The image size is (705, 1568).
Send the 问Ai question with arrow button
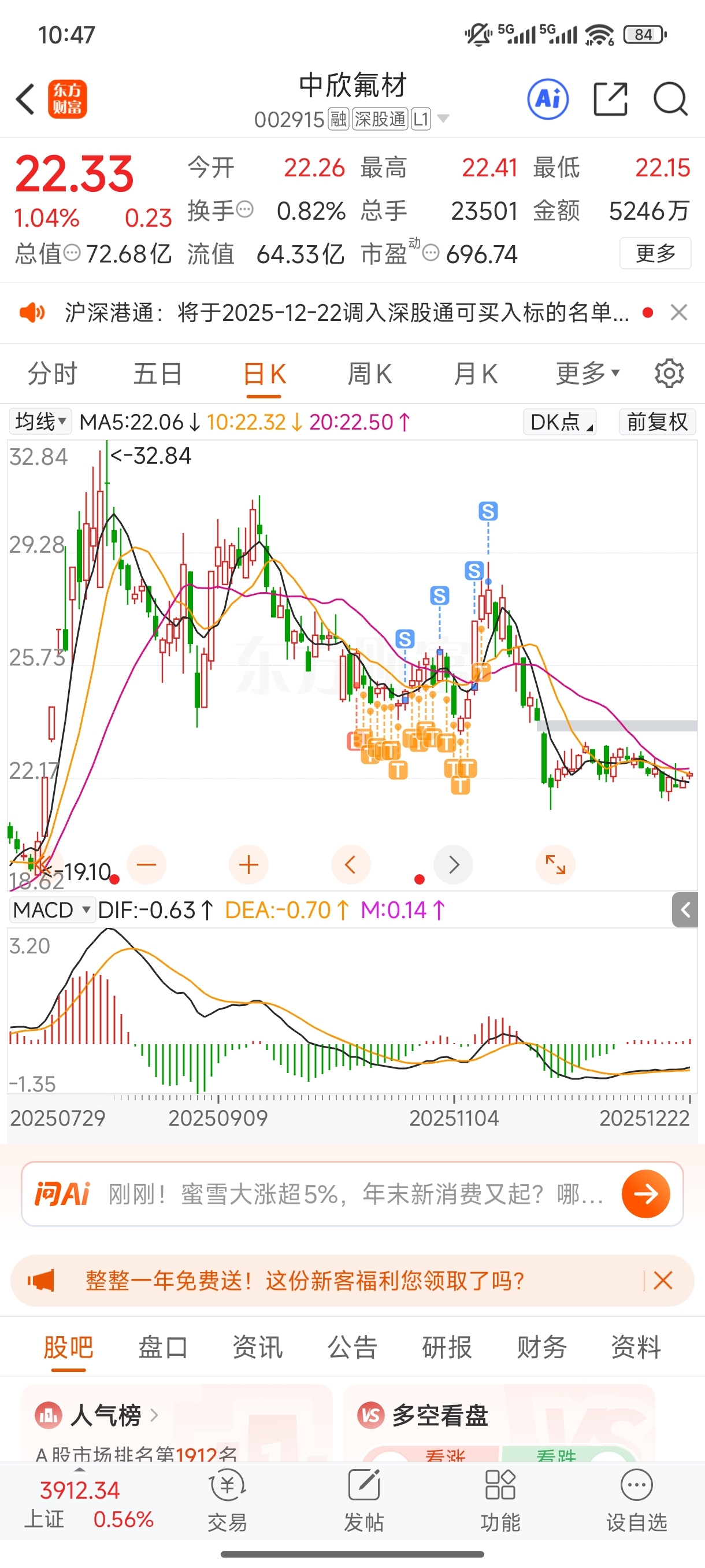pyautogui.click(x=645, y=1194)
